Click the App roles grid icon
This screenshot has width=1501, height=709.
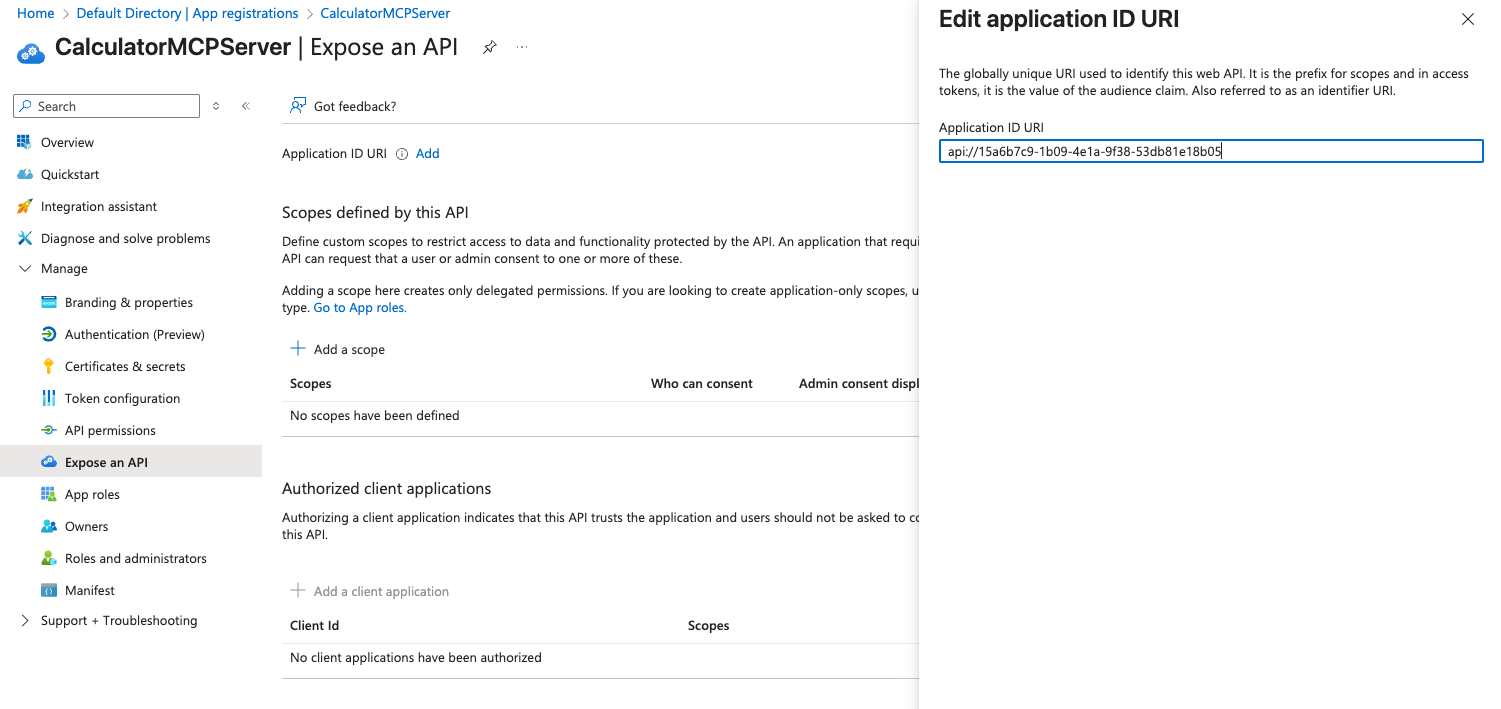click(49, 494)
